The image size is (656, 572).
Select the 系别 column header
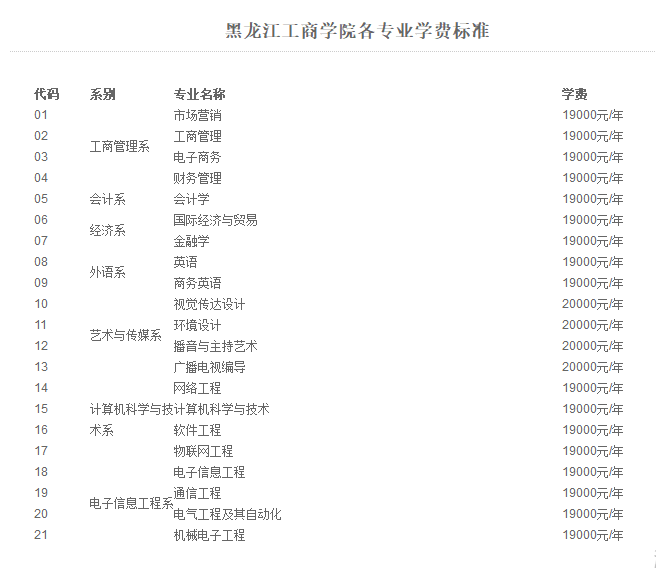point(102,94)
